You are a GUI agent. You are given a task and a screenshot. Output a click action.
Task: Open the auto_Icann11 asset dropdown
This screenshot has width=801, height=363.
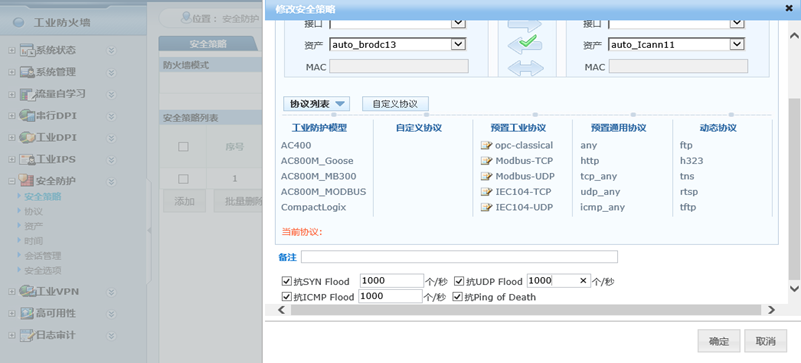click(737, 44)
